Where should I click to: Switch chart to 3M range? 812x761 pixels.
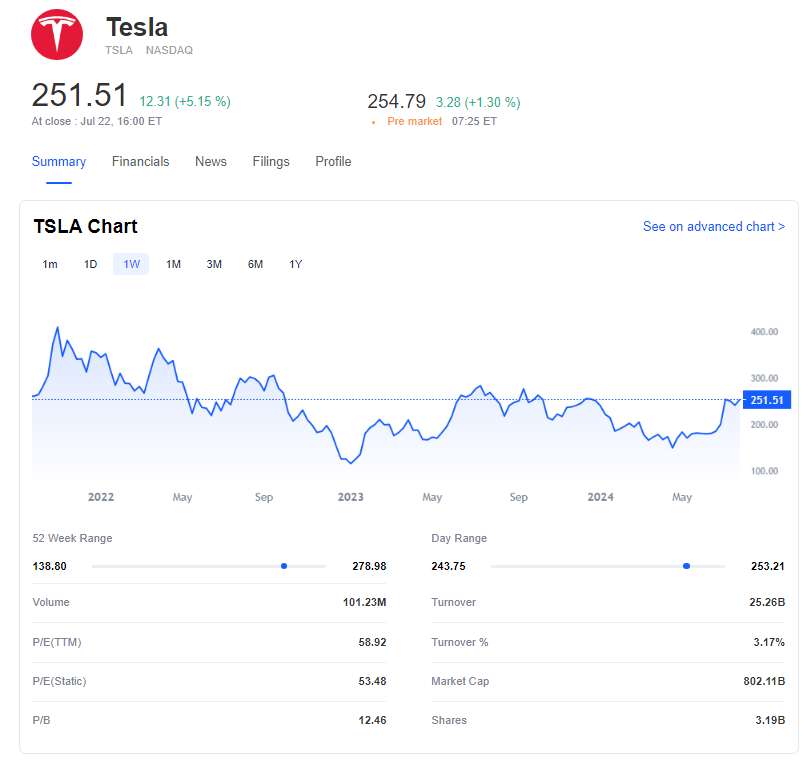tap(214, 264)
